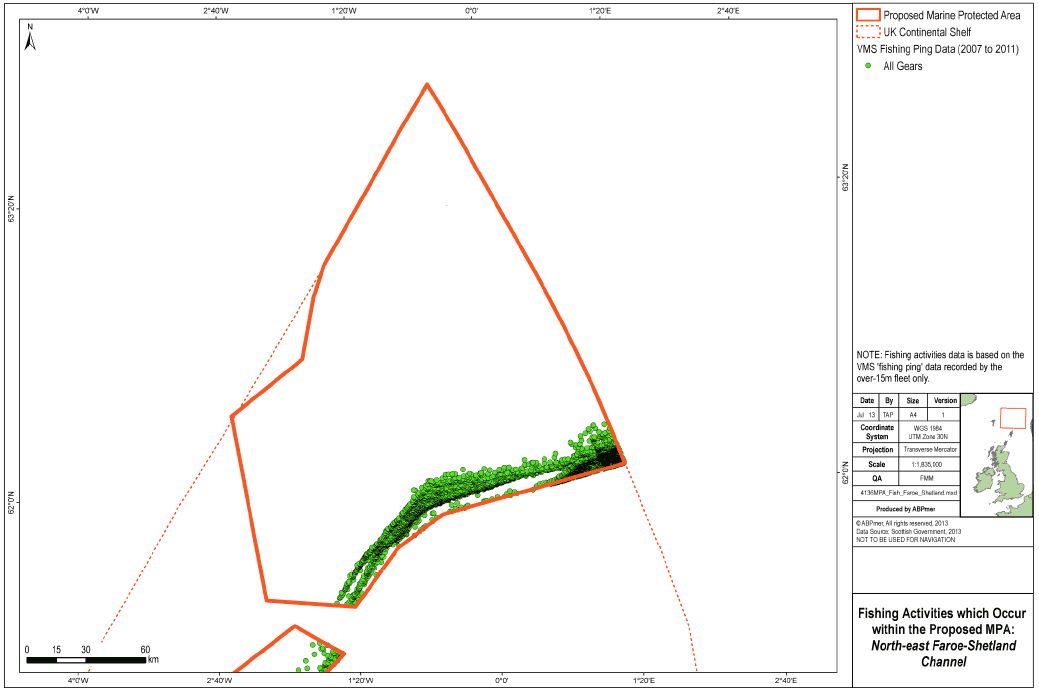
Task: Click the "Proposed Marine Protected Area" legend label
Action: click(x=952, y=15)
